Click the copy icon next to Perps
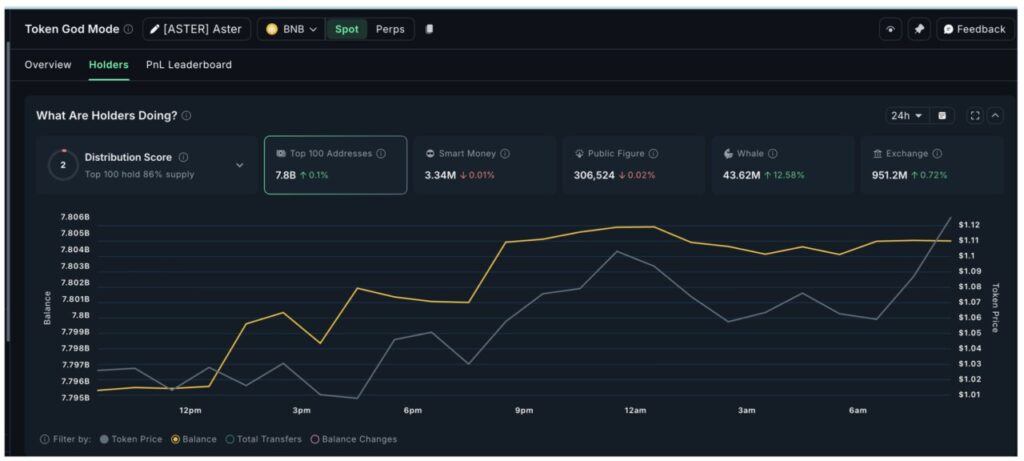This screenshot has height=461, width=1024. [x=429, y=29]
